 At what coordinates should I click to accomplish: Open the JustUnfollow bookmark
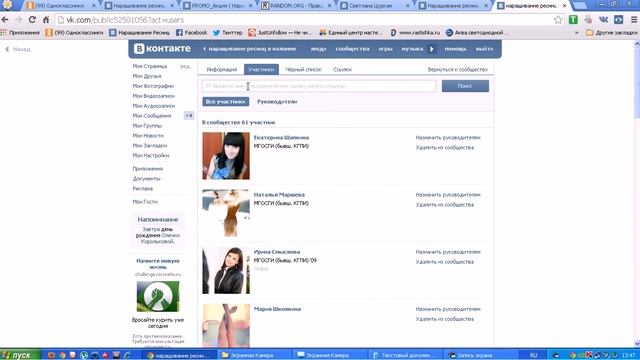pyautogui.click(x=280, y=33)
